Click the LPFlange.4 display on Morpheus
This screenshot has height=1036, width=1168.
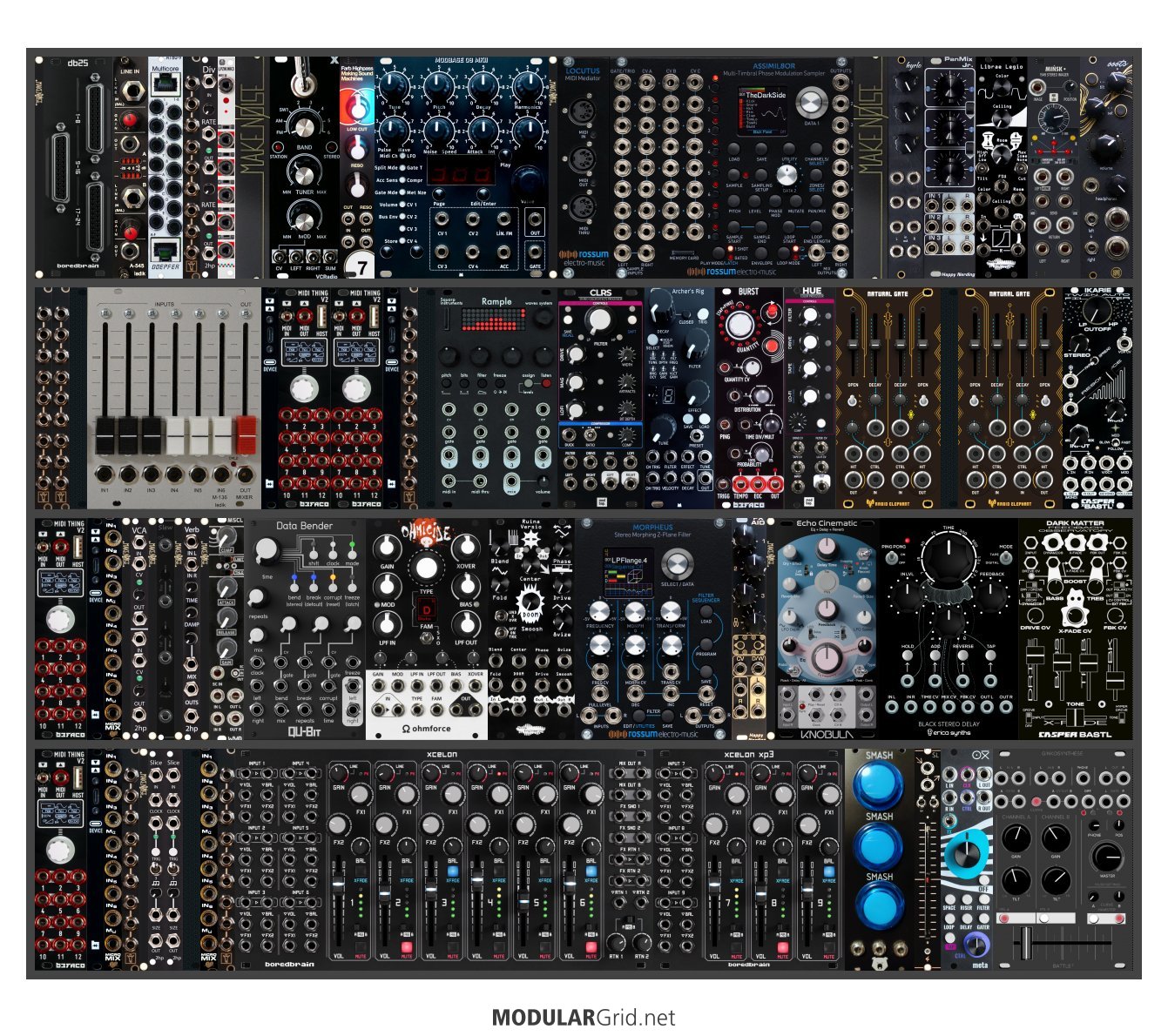tap(628, 572)
